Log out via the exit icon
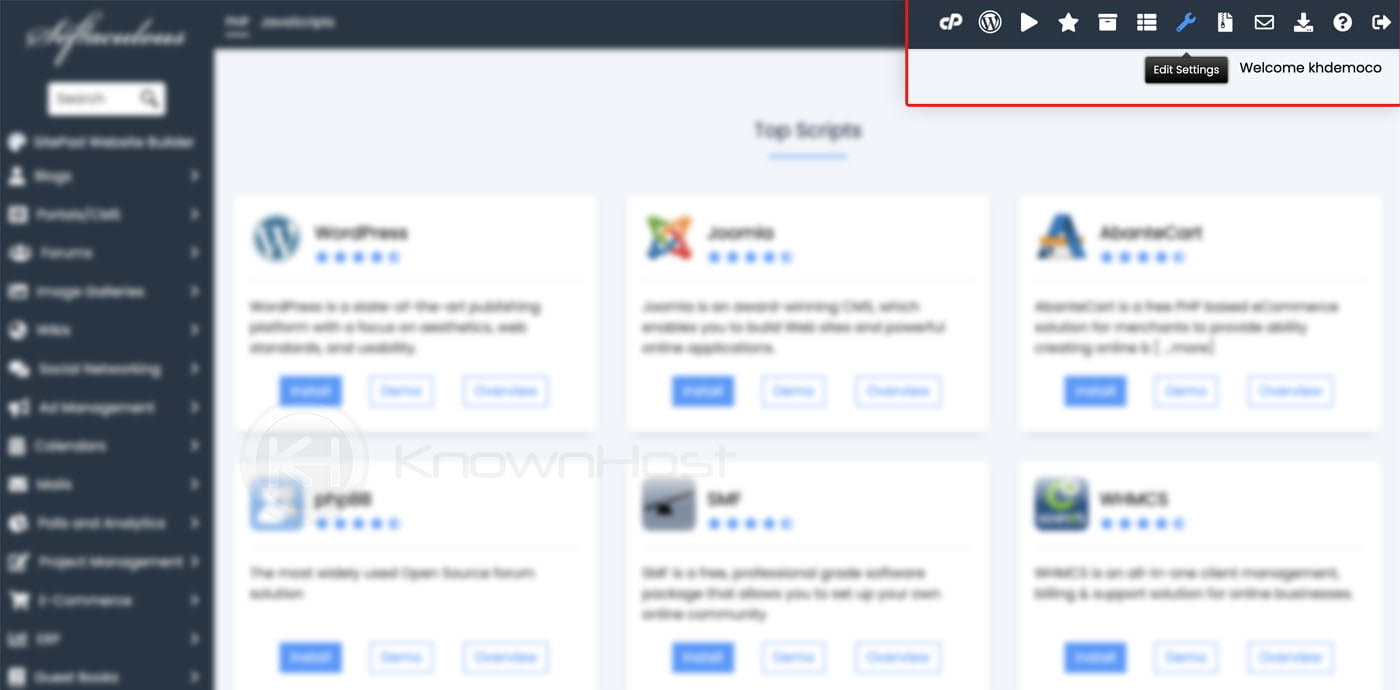The image size is (1400, 690). pos(1381,21)
